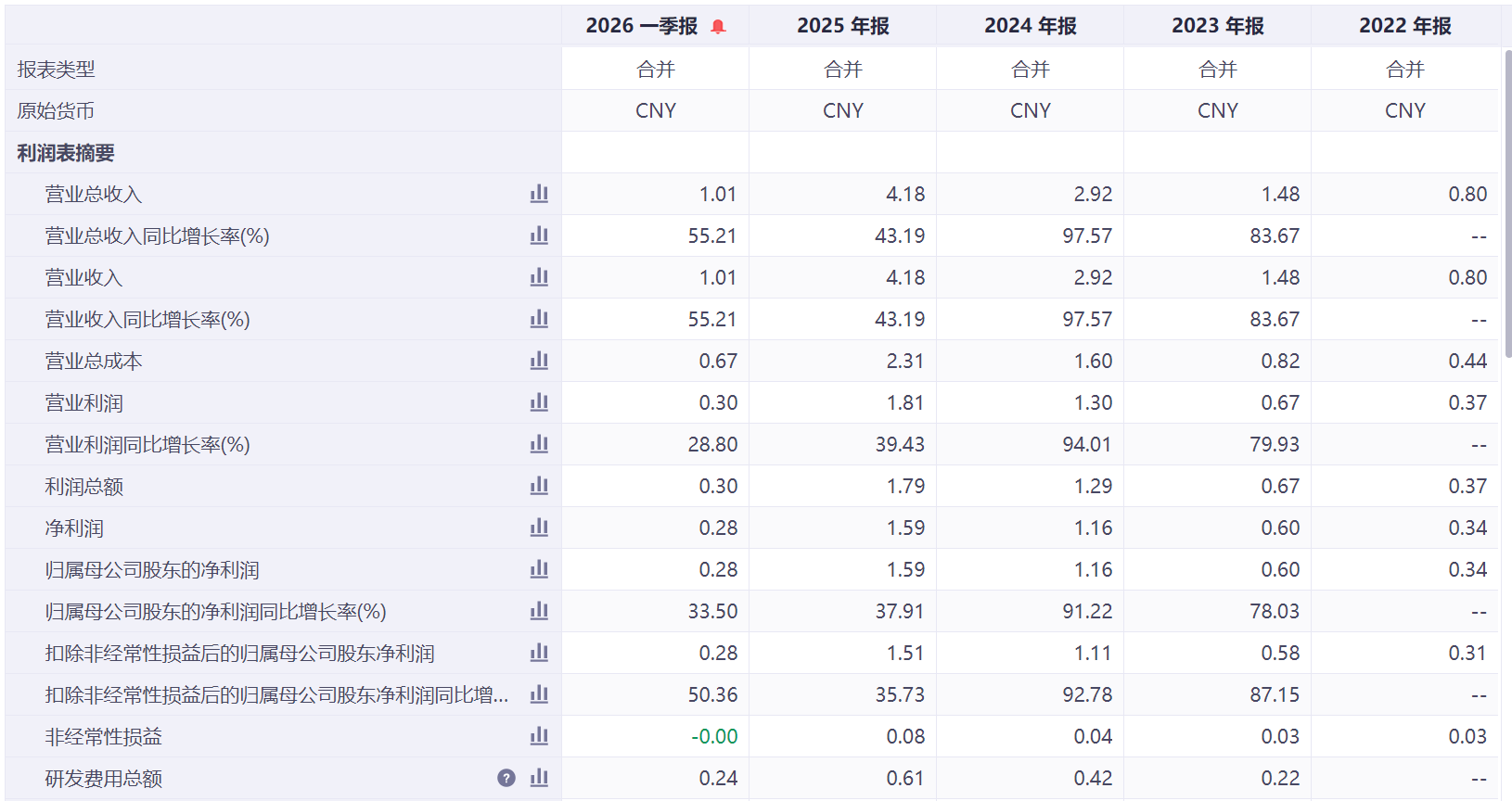Screen dimensions: 1512x801
Task: View chart for 净利润 row
Action: [539, 528]
